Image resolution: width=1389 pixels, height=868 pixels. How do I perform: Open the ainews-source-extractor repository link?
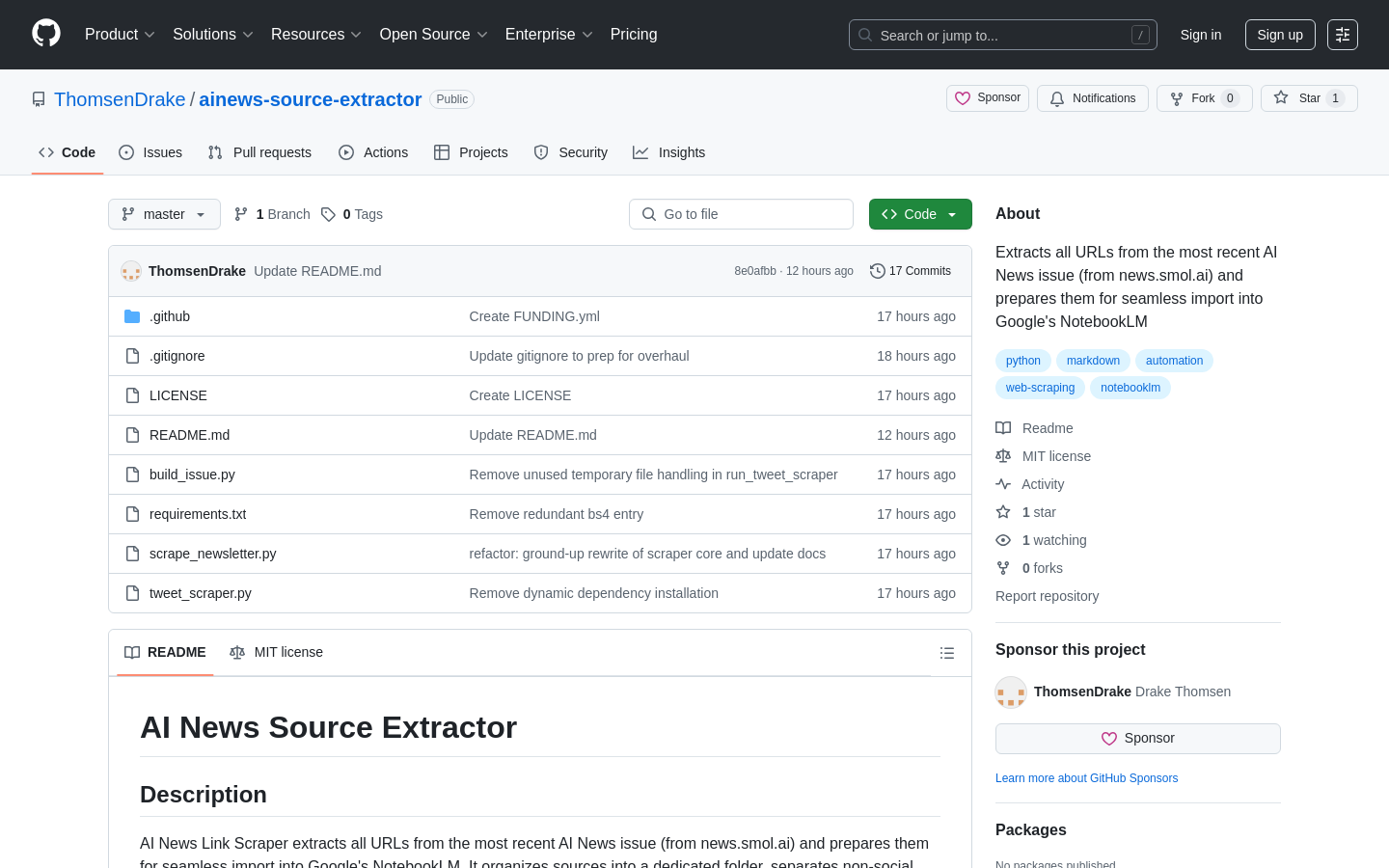tap(310, 99)
